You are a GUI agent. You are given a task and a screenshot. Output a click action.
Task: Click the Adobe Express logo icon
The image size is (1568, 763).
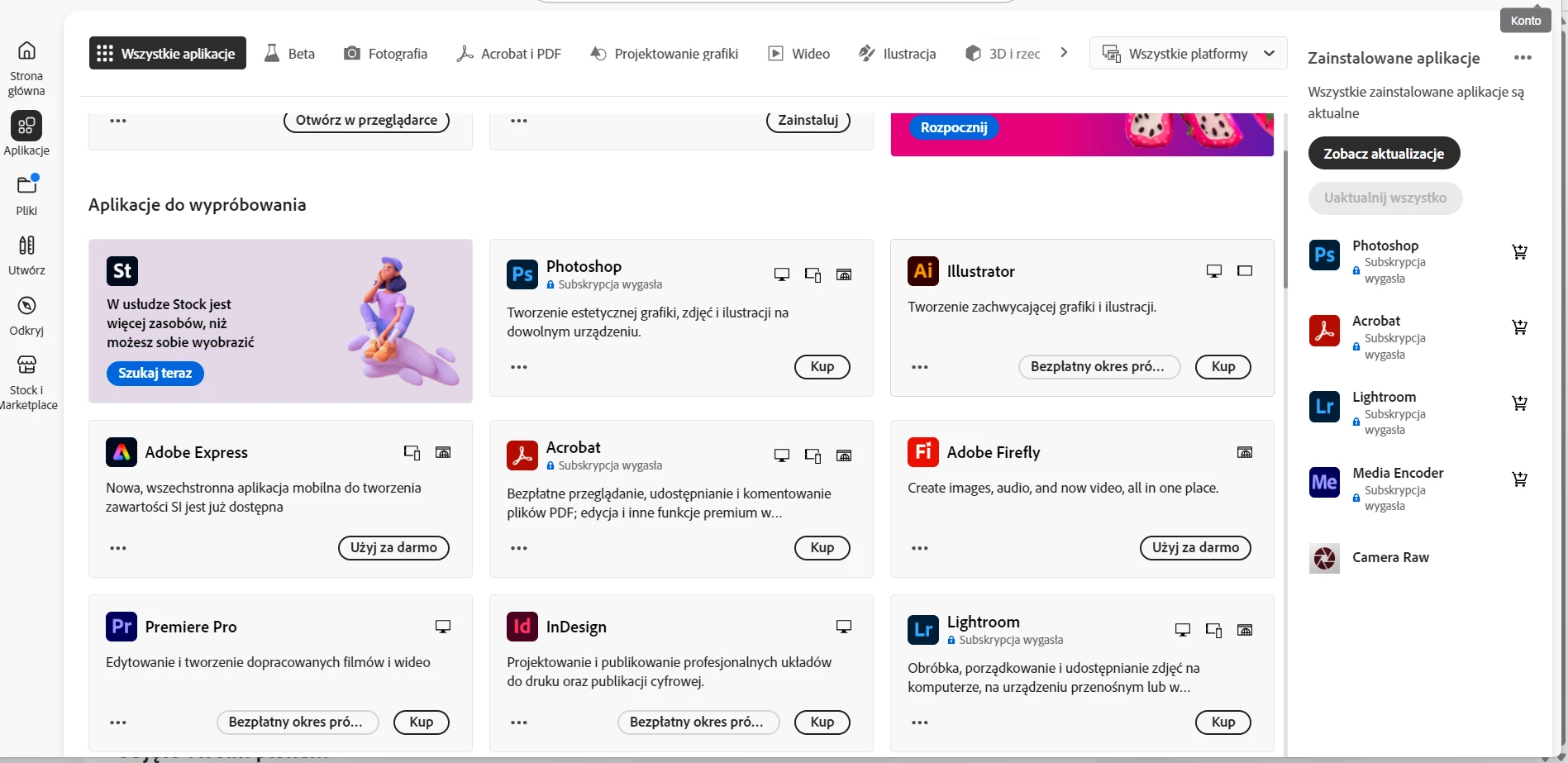(122, 451)
